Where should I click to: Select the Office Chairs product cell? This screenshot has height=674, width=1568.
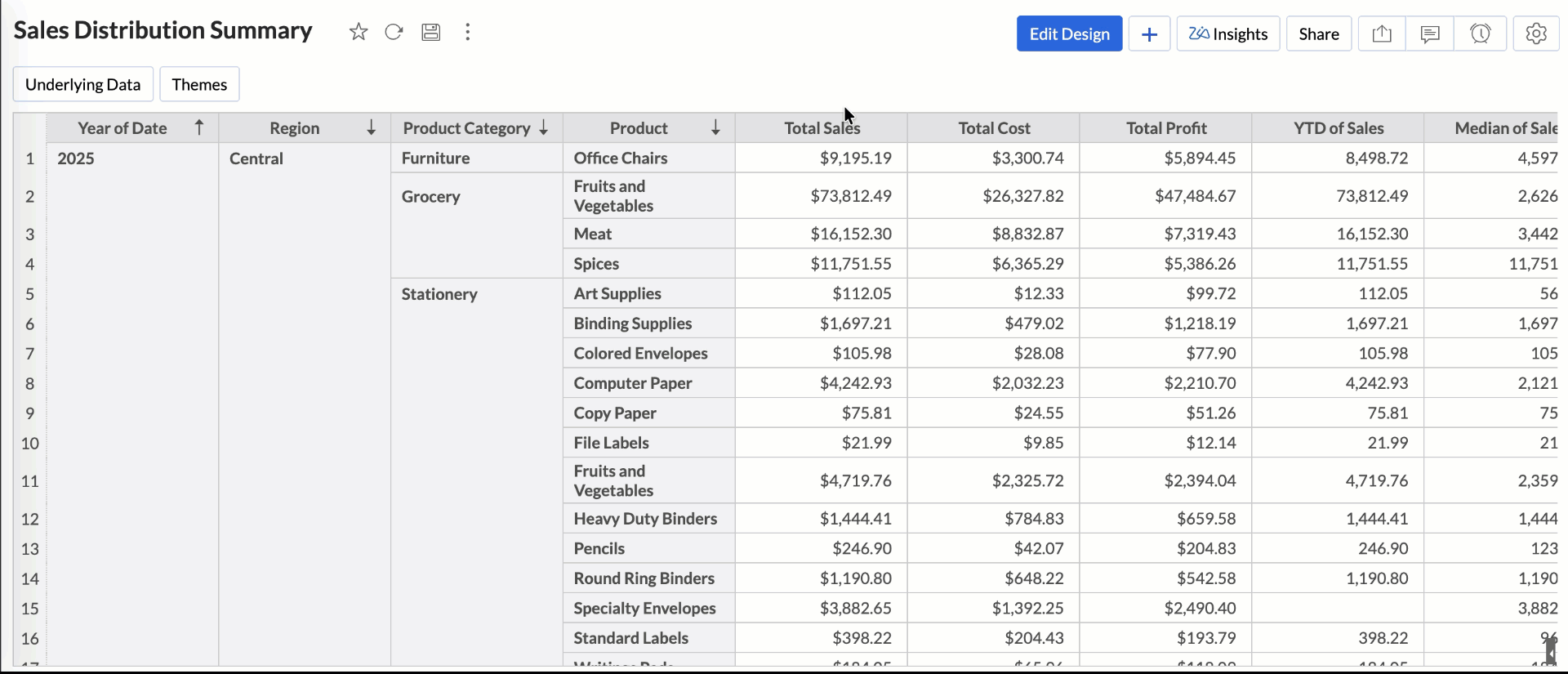(x=620, y=158)
